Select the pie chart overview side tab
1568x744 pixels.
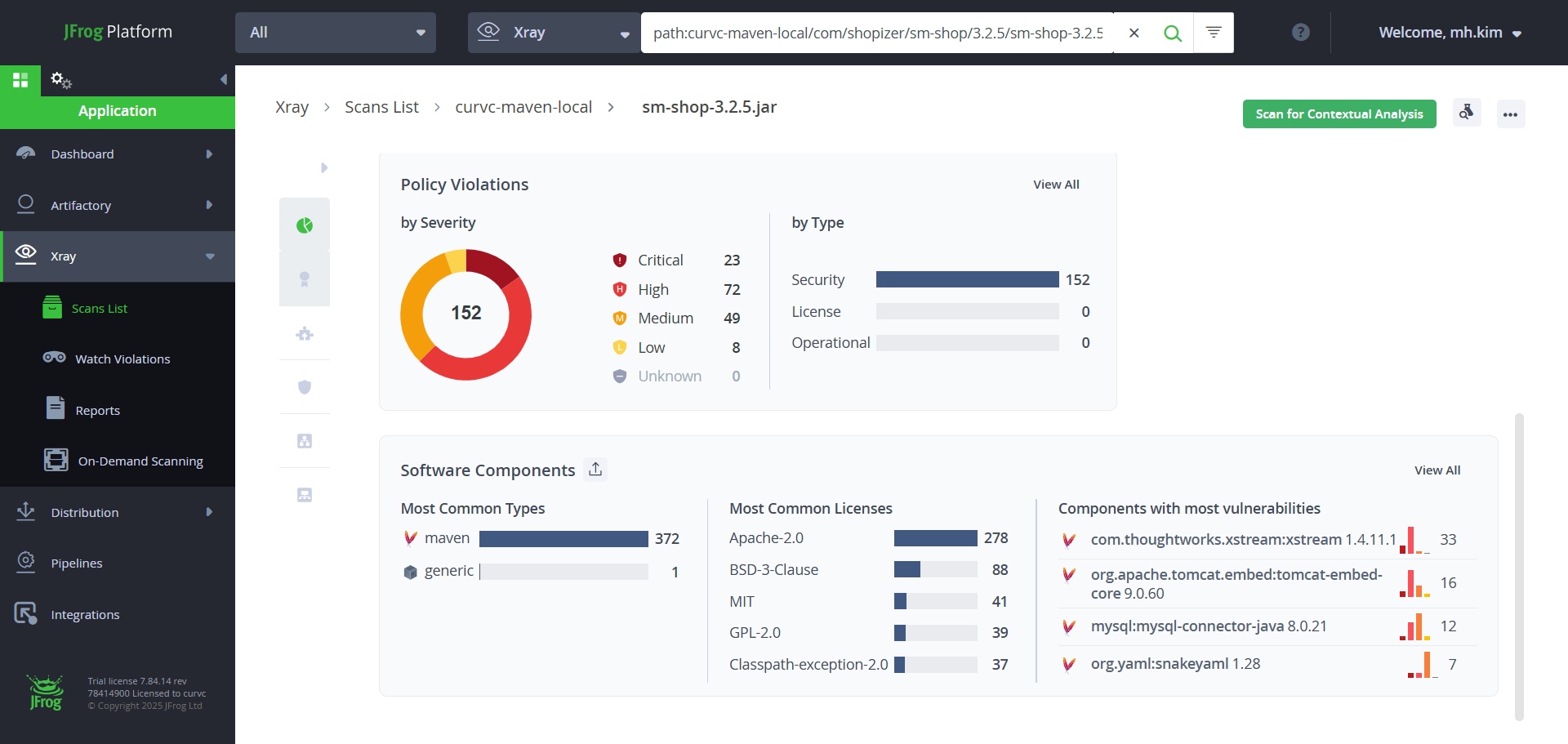click(305, 225)
